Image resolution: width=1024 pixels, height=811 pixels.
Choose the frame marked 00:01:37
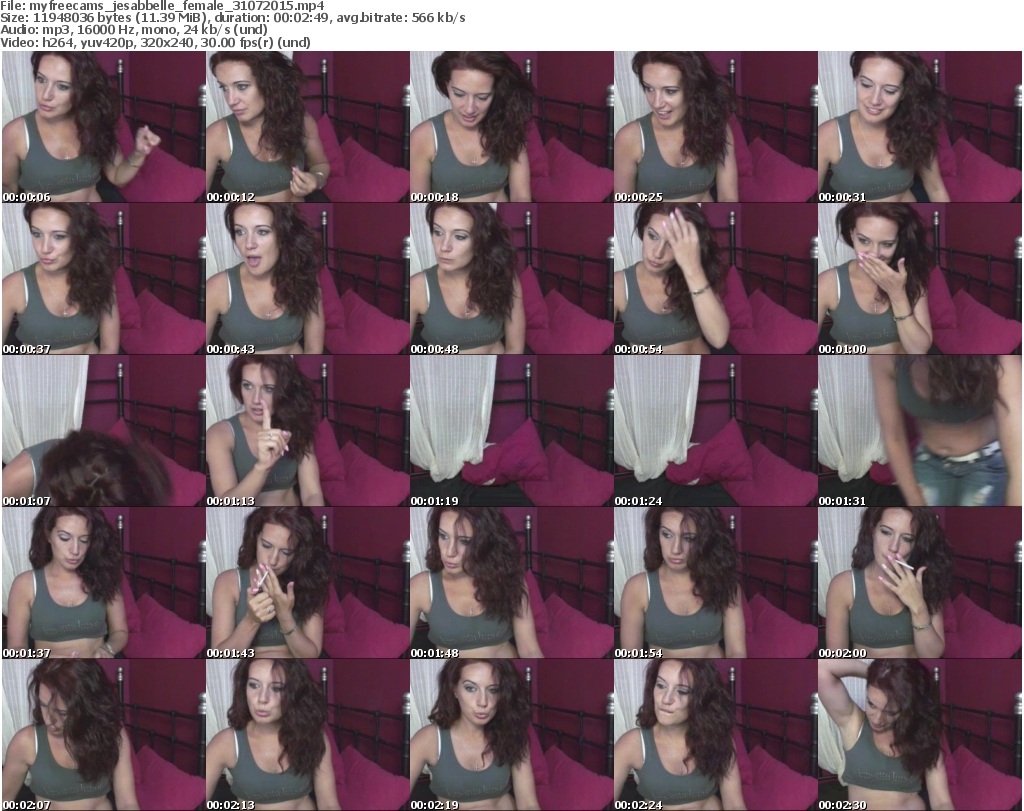point(104,583)
